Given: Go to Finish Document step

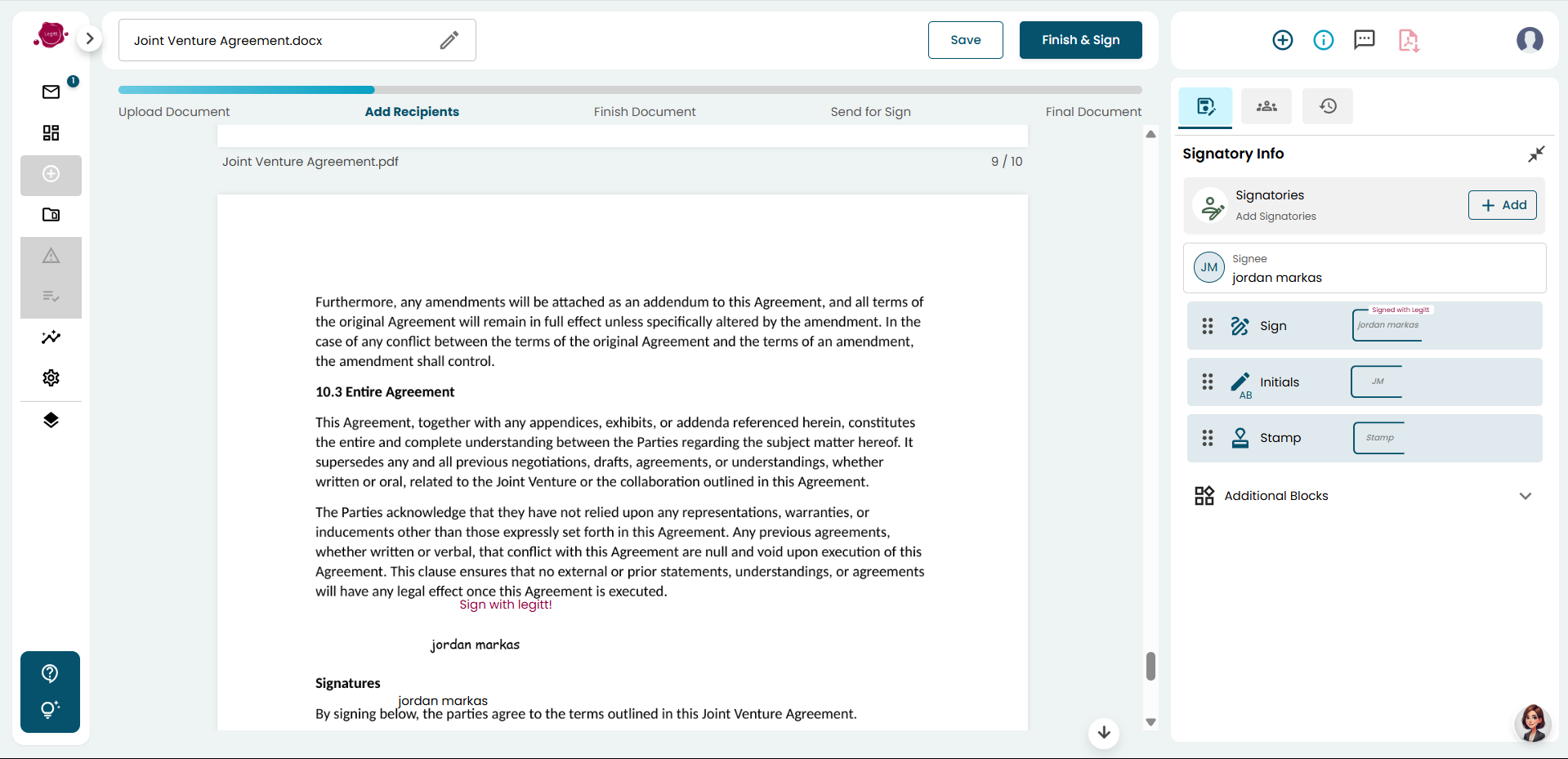Looking at the screenshot, I should [645, 112].
